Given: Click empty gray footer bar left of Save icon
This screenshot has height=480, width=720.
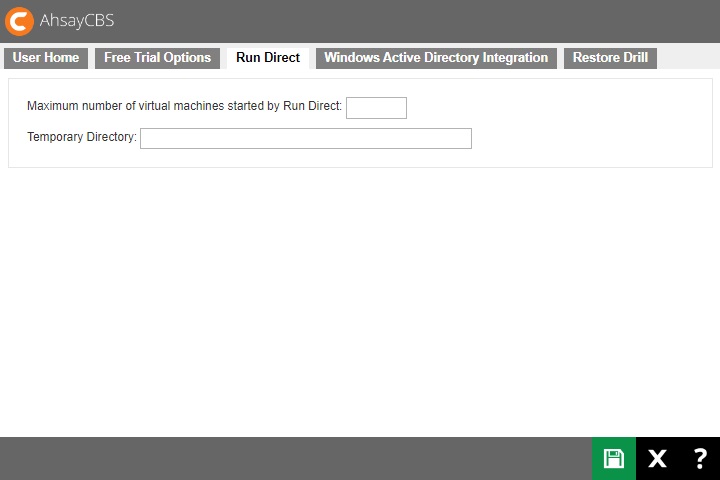Looking at the screenshot, I should tap(300, 459).
